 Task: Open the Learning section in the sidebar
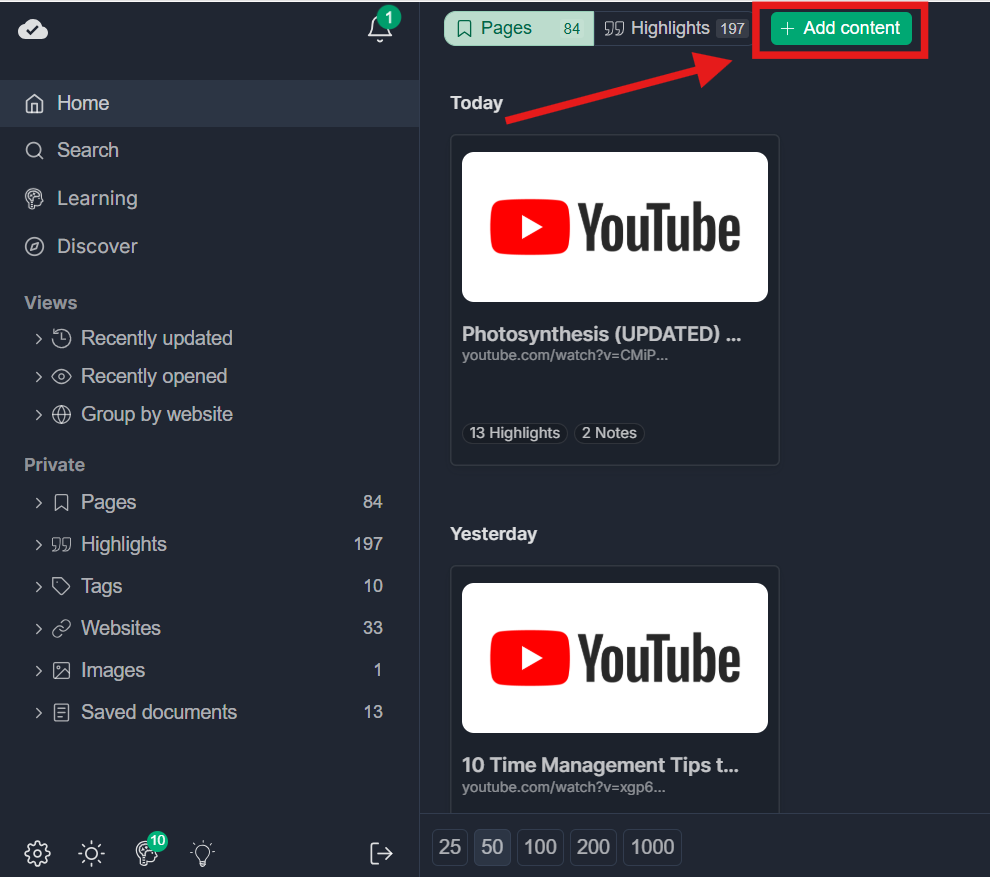click(97, 198)
